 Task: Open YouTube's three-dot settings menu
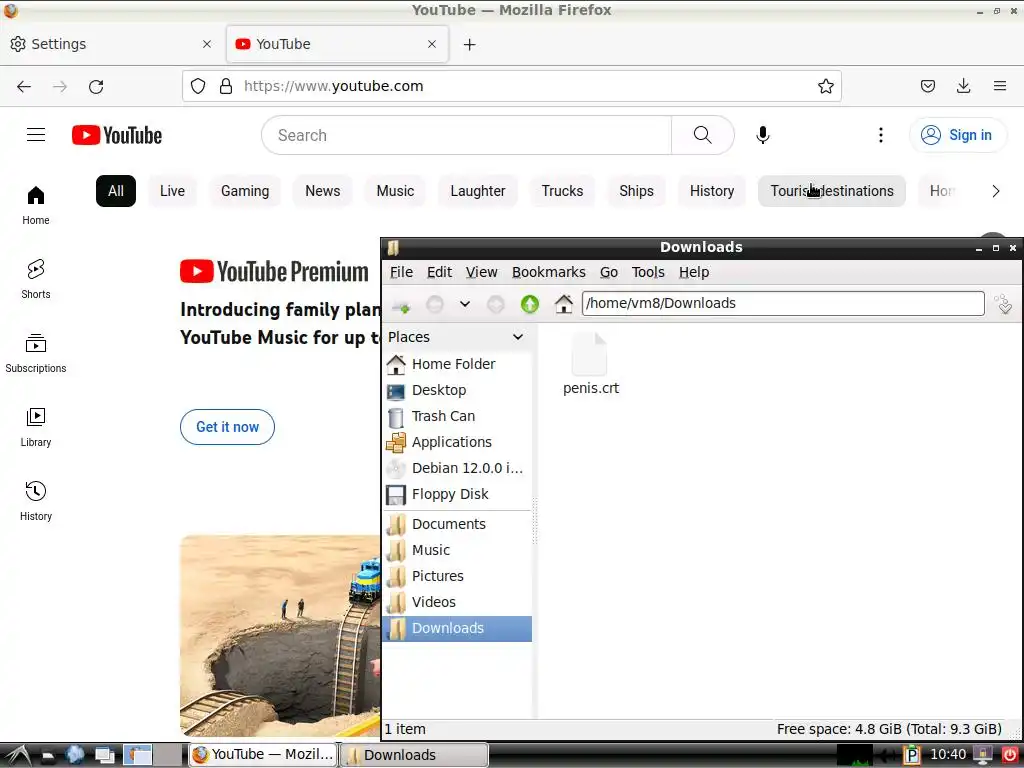pyautogui.click(x=880, y=135)
